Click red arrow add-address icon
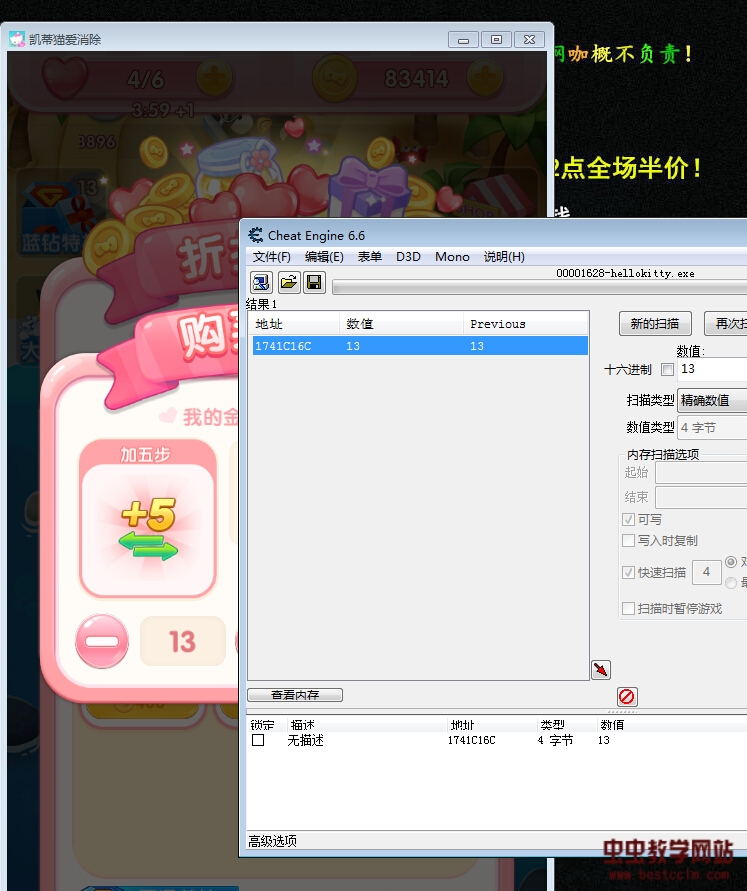 click(x=600, y=669)
